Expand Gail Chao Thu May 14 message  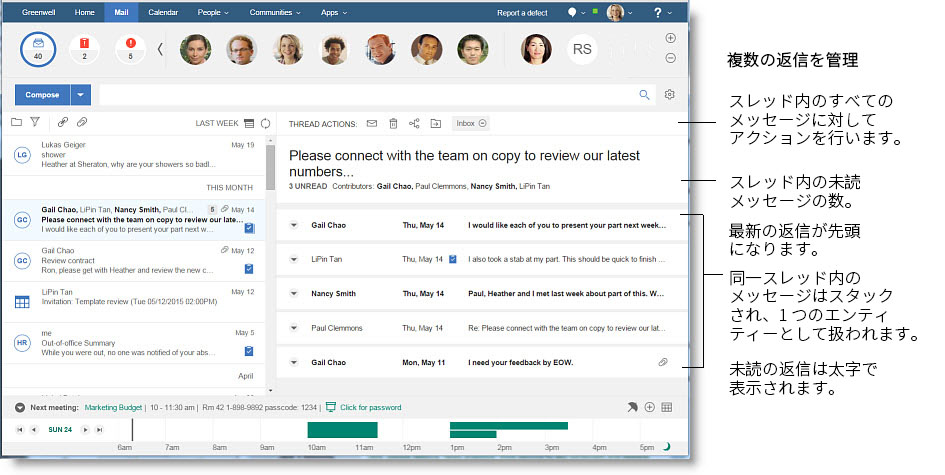[x=294, y=225]
